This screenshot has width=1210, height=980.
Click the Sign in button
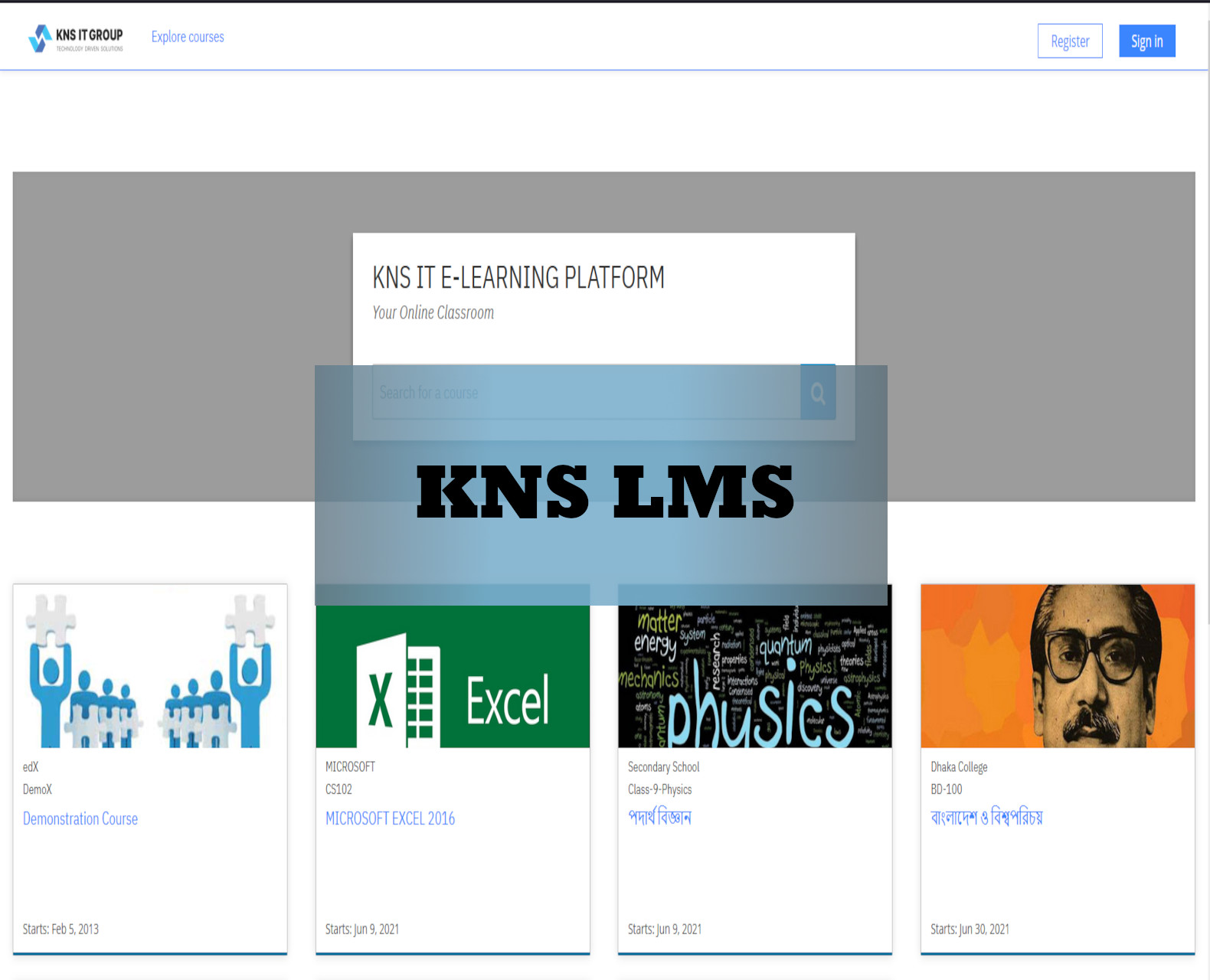tap(1146, 41)
